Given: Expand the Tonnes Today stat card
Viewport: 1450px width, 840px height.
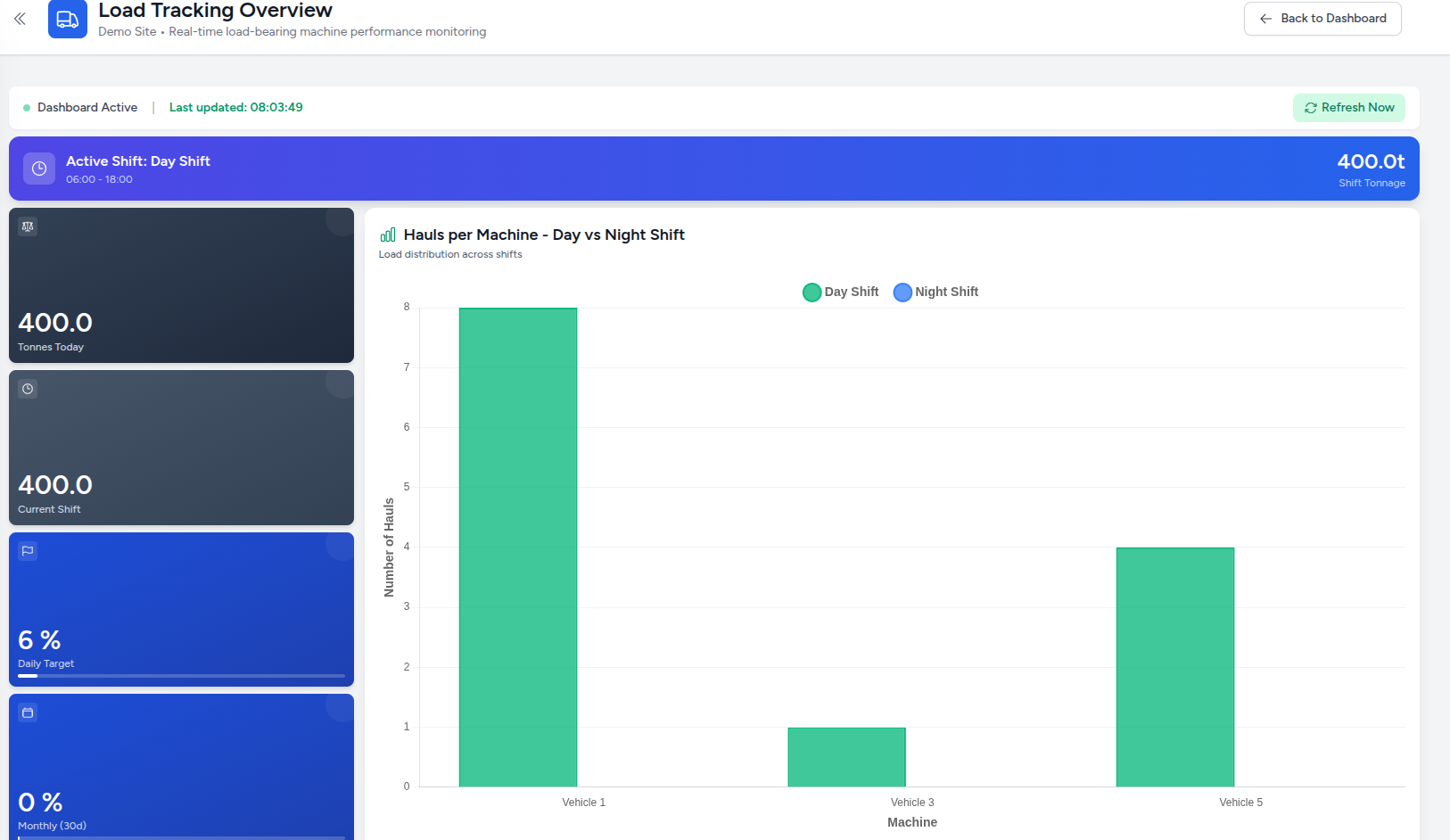Looking at the screenshot, I should [x=181, y=285].
